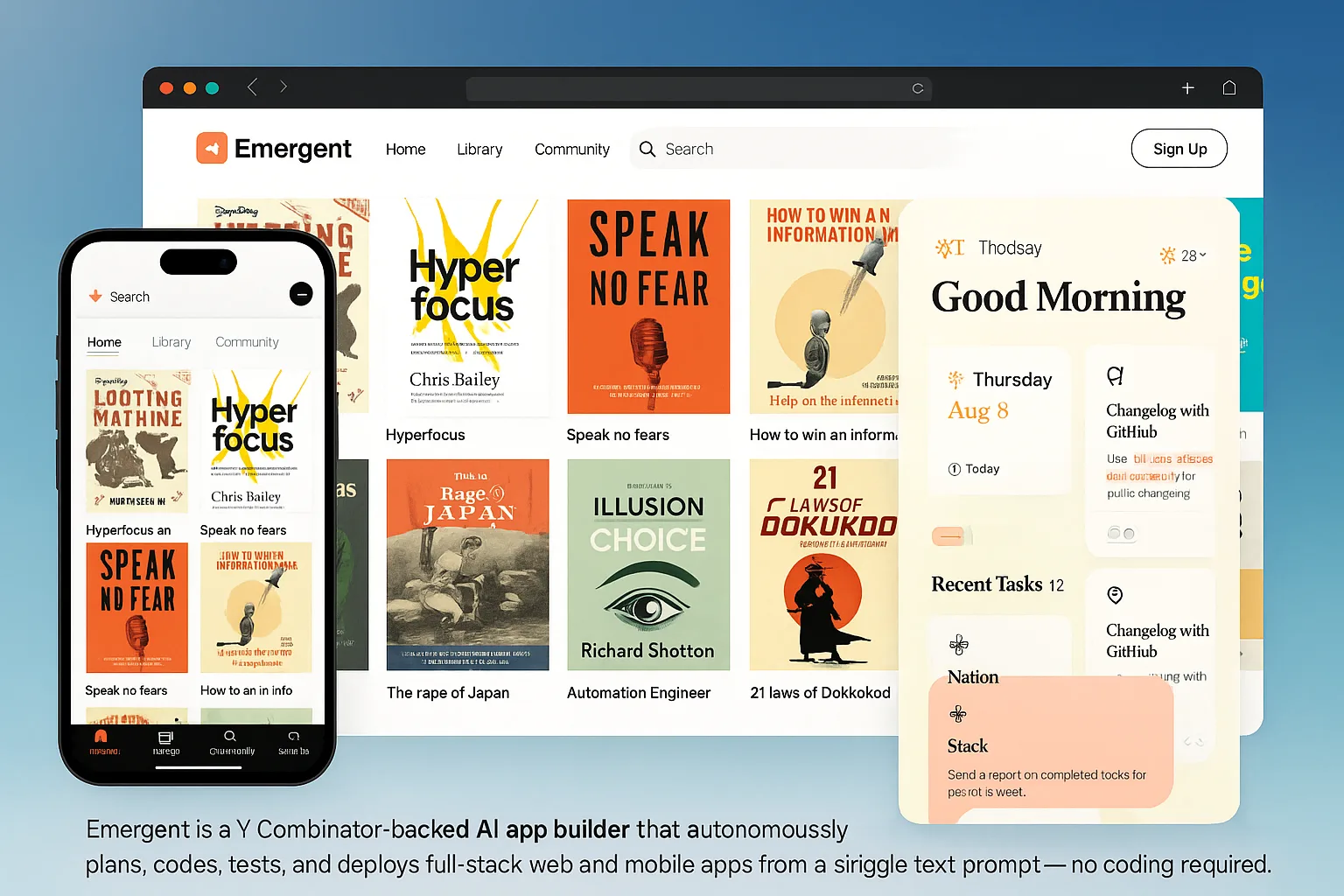Open the Home menu in website navbar
Viewport: 1344px width, 896px height.
[405, 150]
